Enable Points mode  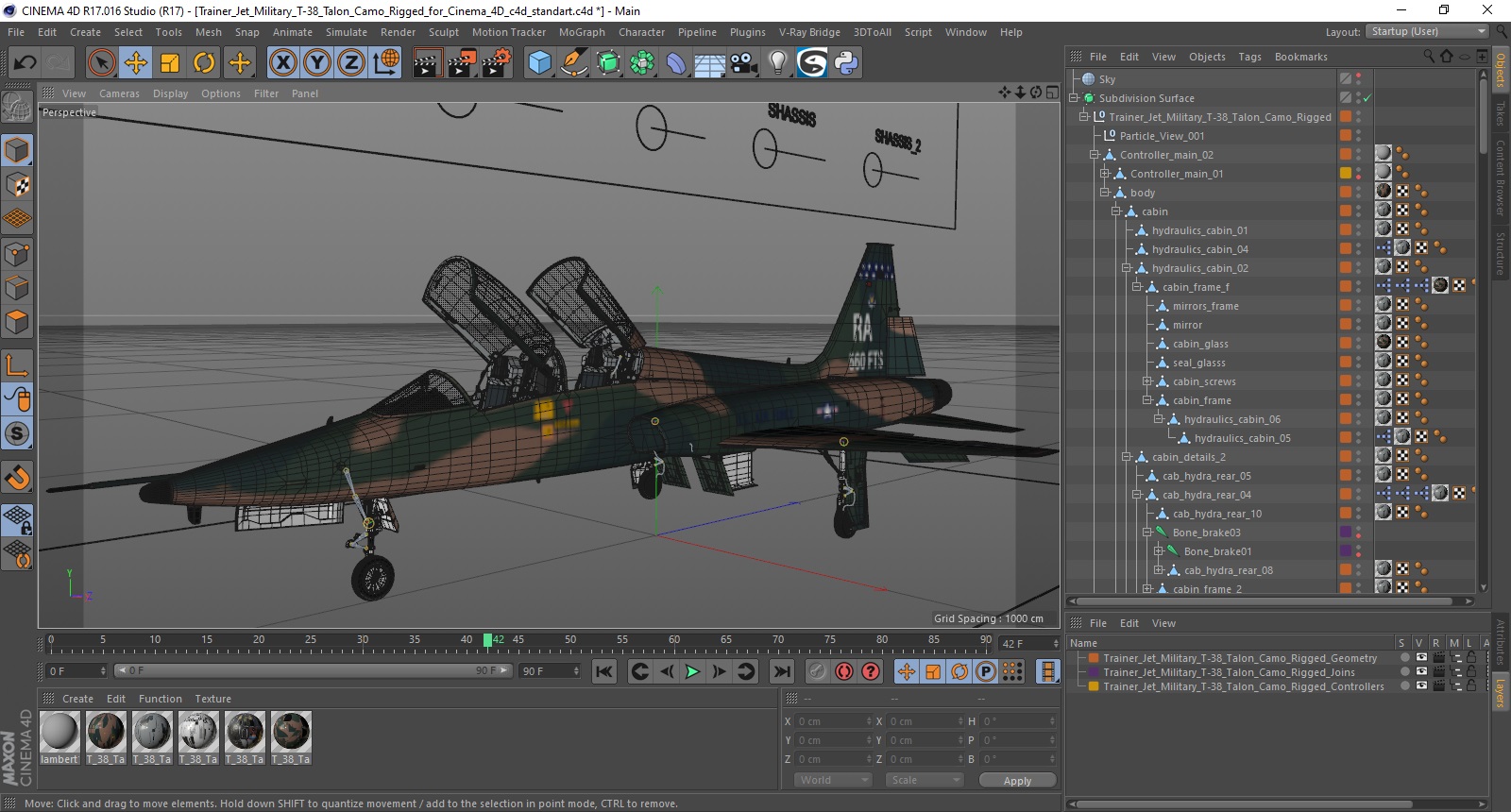click(x=17, y=254)
